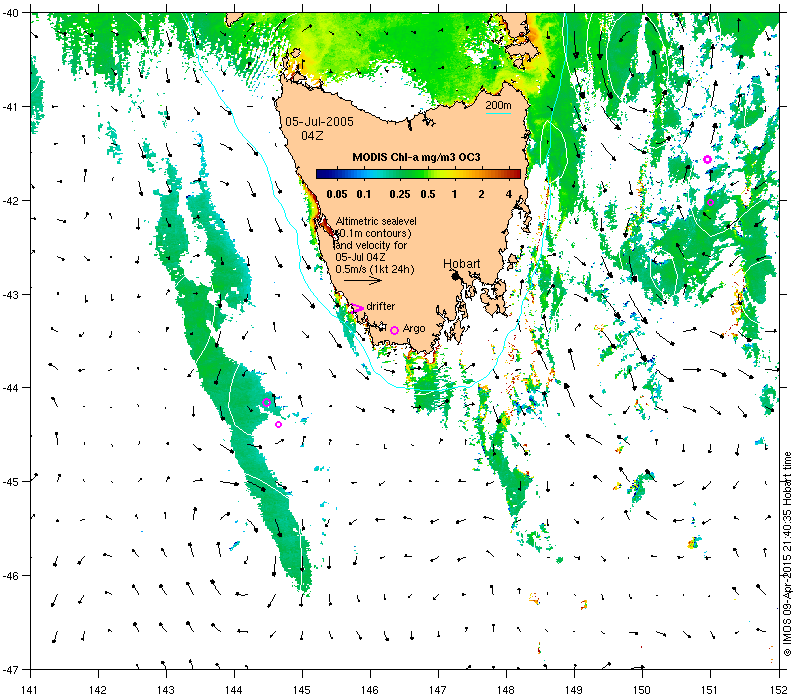The height and width of the screenshot is (700, 800).
Task: Click the latitude label -41
Action: click(9, 107)
